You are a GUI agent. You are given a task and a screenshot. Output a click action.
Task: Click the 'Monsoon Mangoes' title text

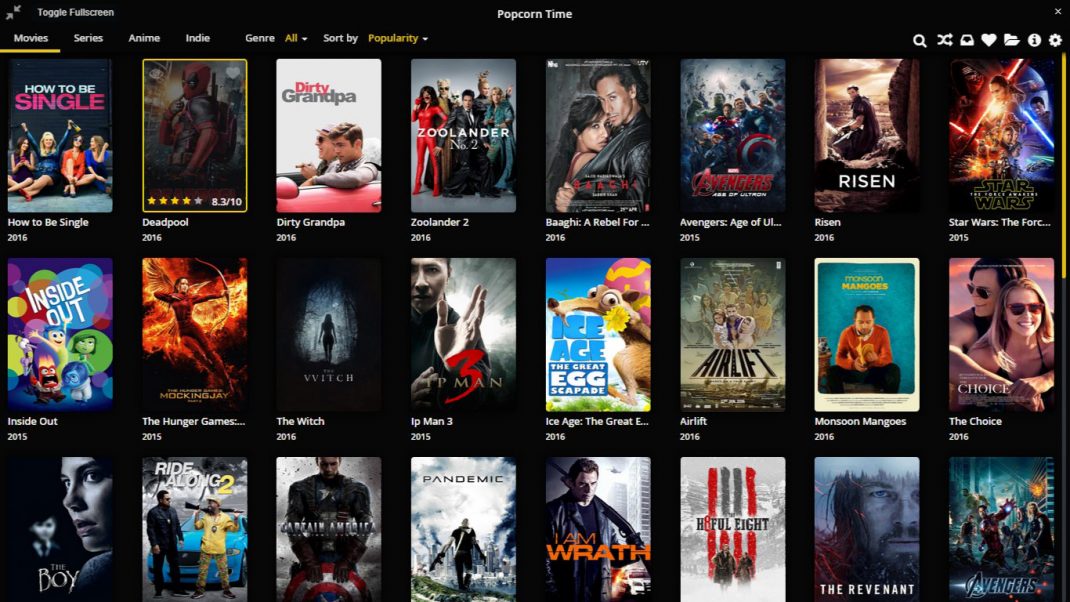(x=860, y=421)
